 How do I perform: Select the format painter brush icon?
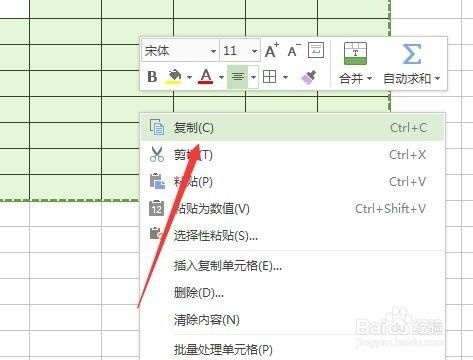(x=308, y=77)
